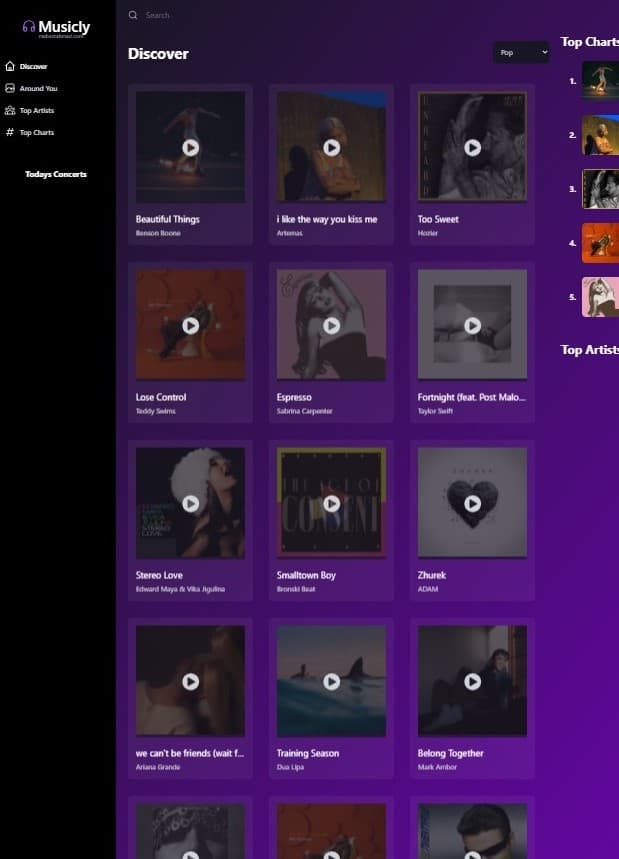The height and width of the screenshot is (859, 619).
Task: Open the Mark Ambor artist link
Action: click(x=437, y=768)
